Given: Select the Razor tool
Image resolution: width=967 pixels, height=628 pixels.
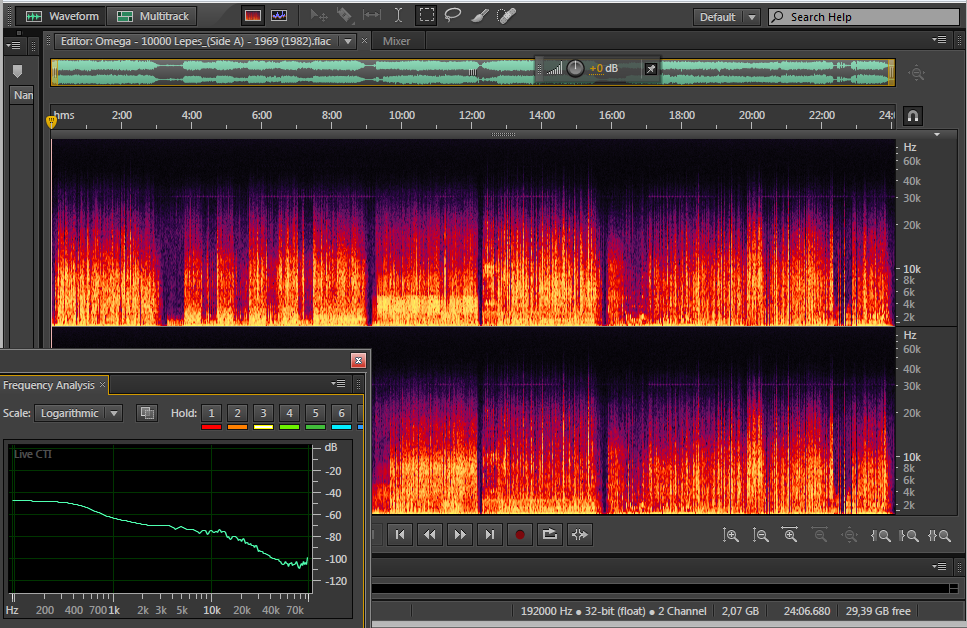Looking at the screenshot, I should click(344, 15).
